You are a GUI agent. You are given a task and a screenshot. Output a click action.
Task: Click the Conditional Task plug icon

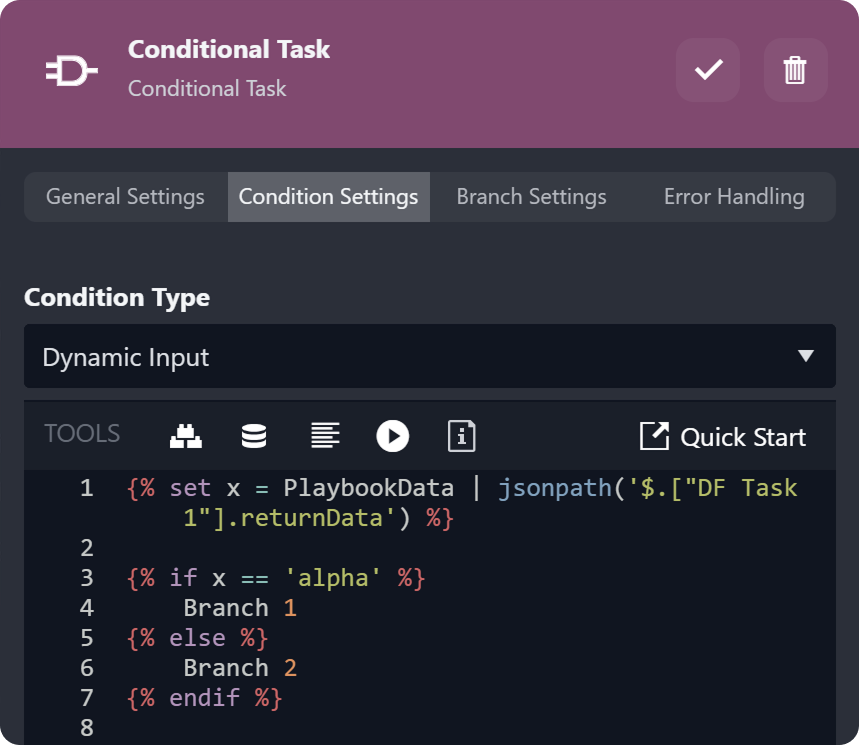click(72, 70)
